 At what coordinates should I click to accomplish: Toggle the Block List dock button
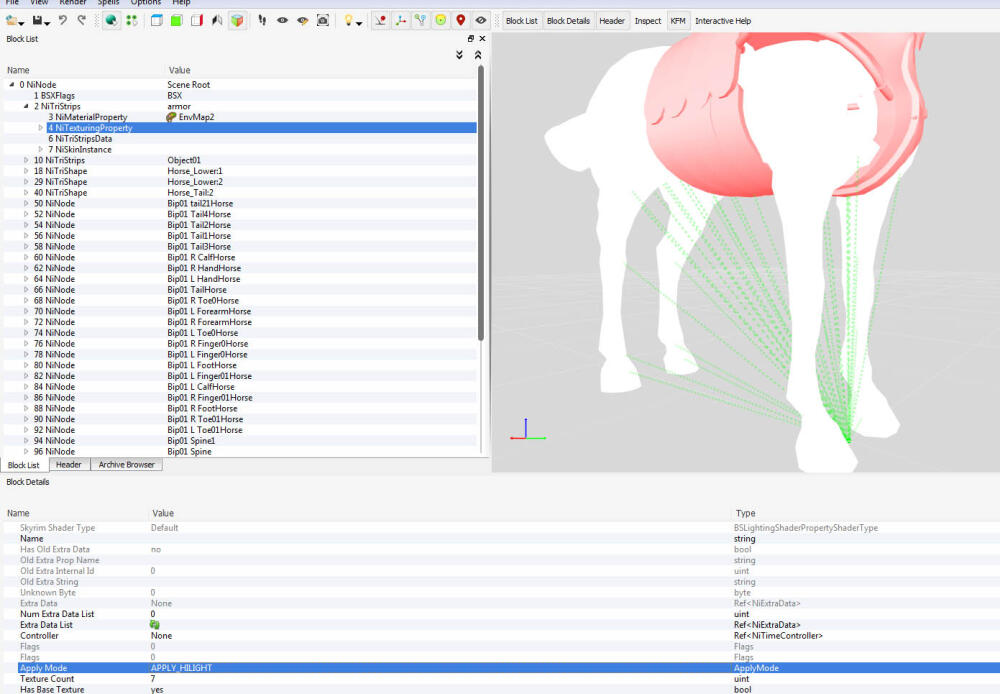click(522, 21)
